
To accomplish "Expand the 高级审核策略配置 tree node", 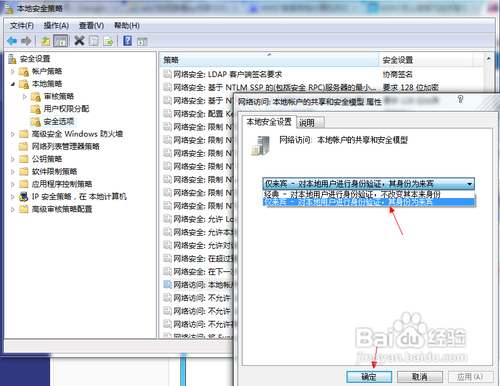I will pyautogui.click(x=13, y=210).
